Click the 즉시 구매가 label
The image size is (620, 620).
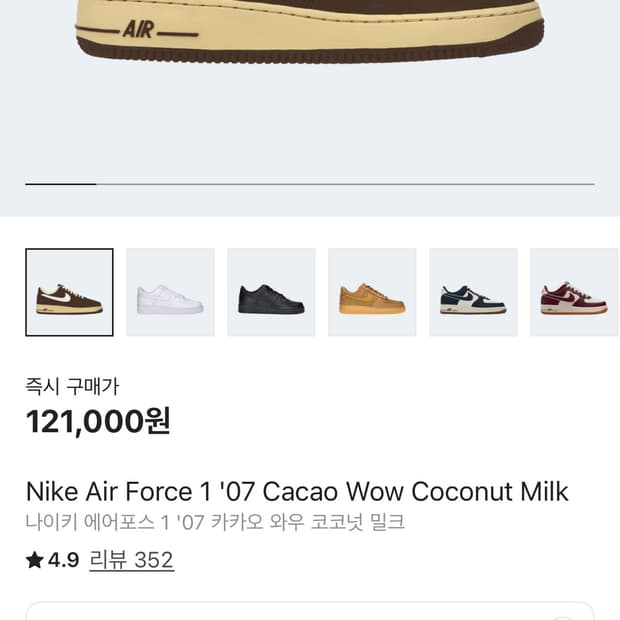click(72, 386)
